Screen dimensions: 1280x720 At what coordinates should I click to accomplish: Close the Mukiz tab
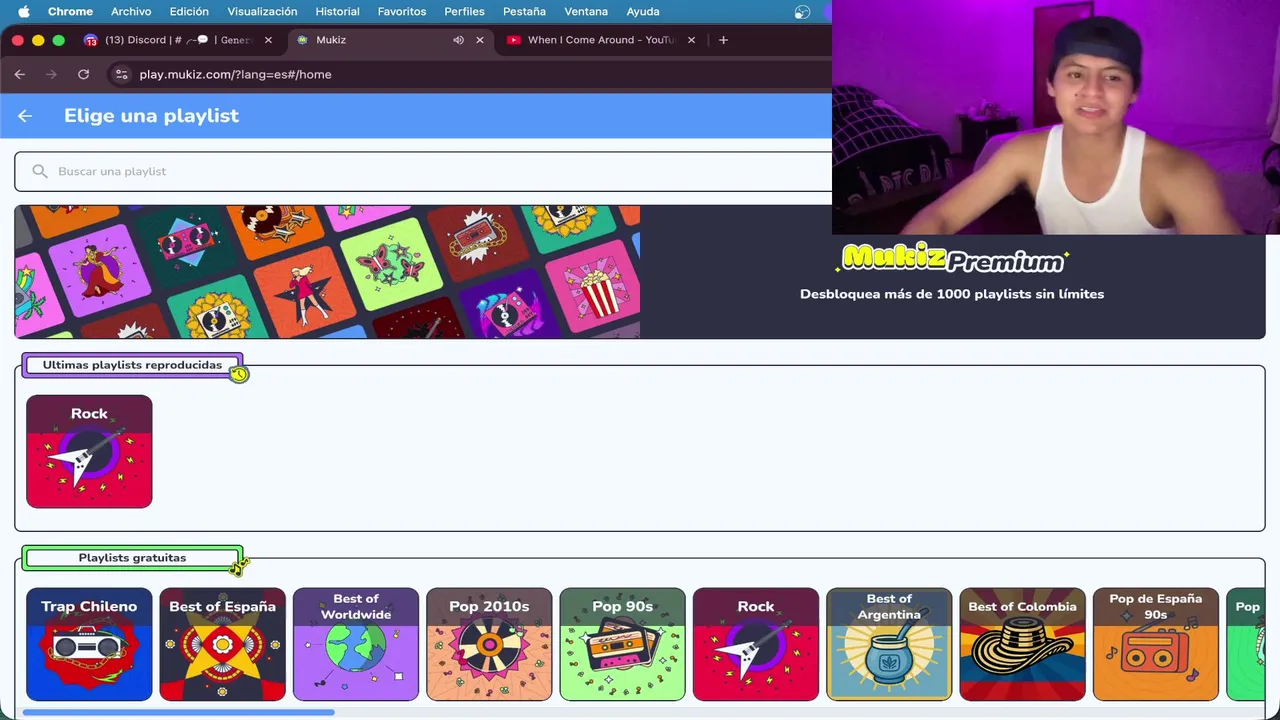pos(480,40)
